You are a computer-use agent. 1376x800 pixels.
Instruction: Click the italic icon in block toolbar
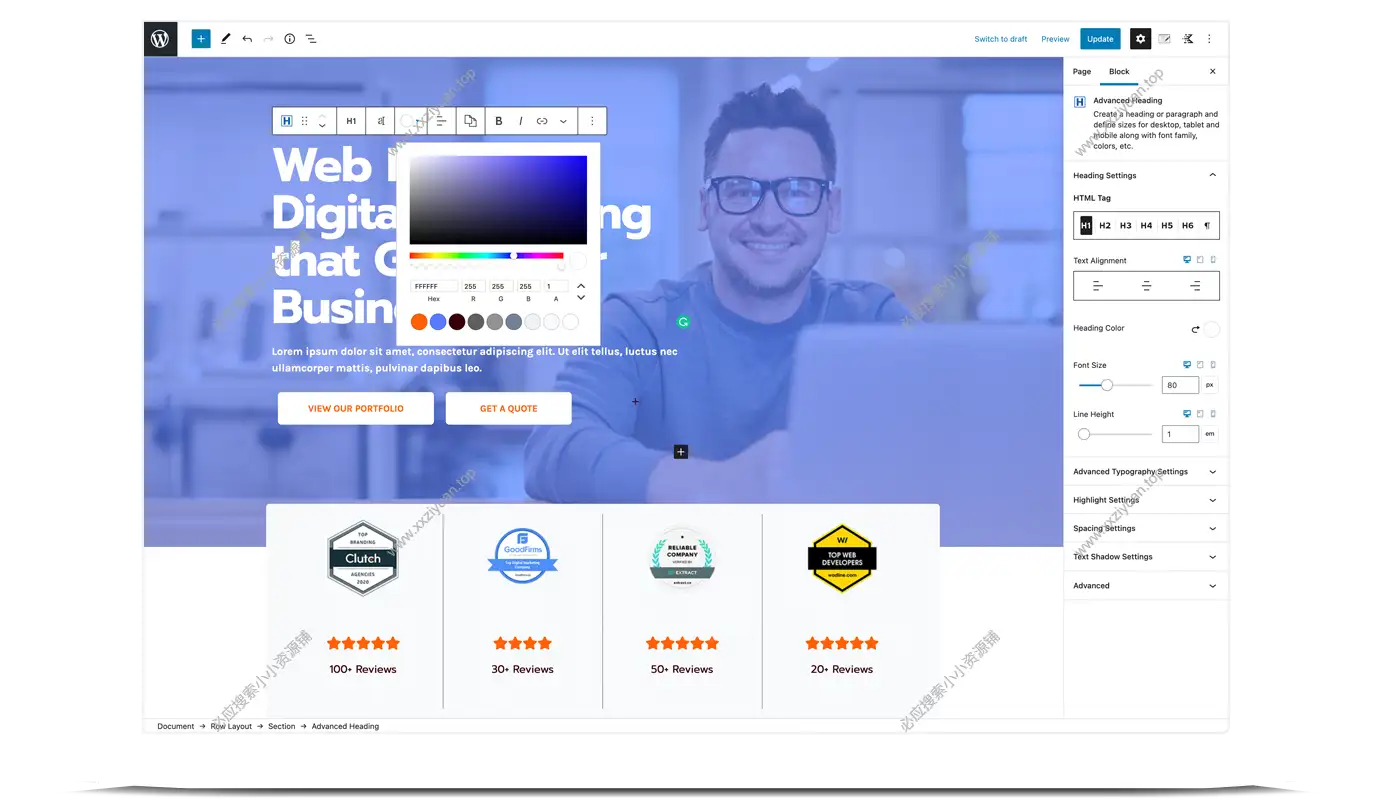coord(520,121)
